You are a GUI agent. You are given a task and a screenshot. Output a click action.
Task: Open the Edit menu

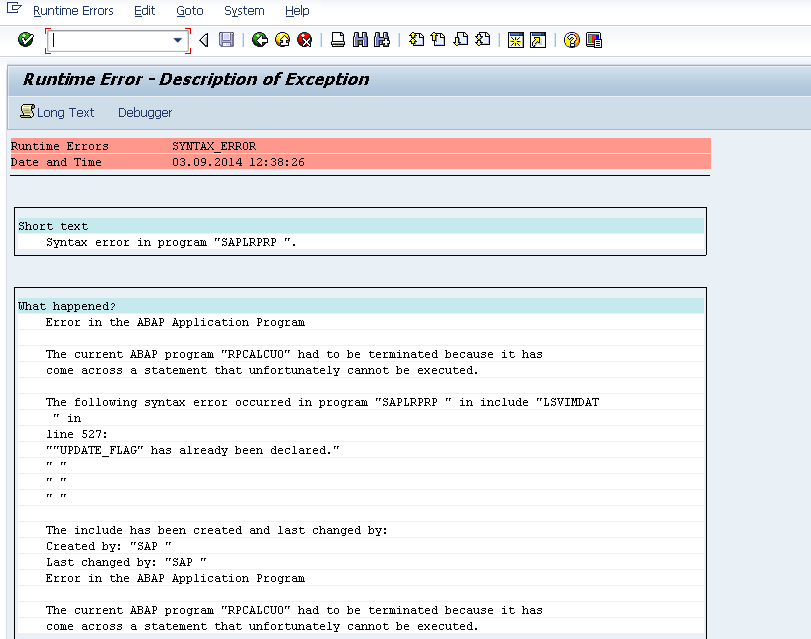(144, 11)
